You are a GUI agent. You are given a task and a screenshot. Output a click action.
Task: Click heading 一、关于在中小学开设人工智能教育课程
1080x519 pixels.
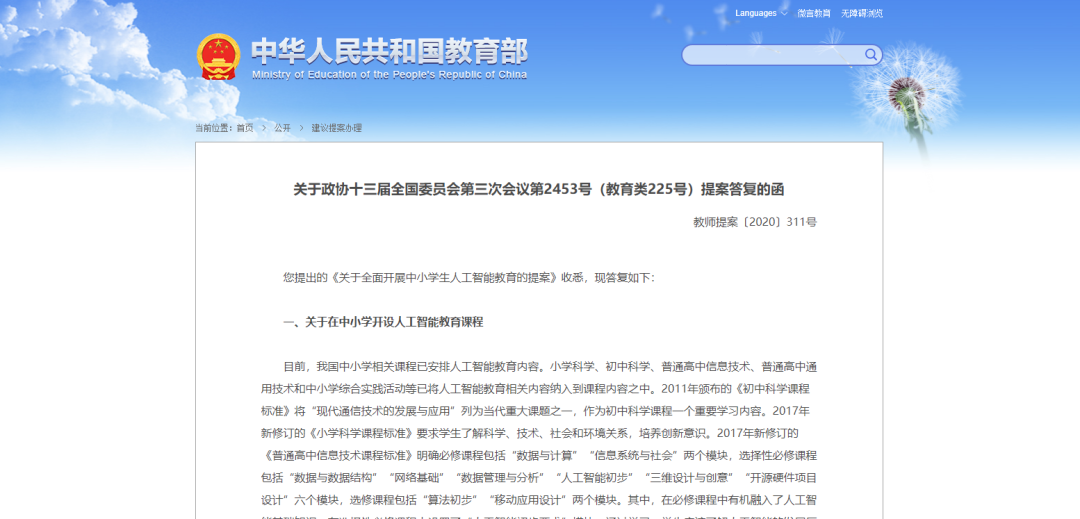[x=383, y=322]
